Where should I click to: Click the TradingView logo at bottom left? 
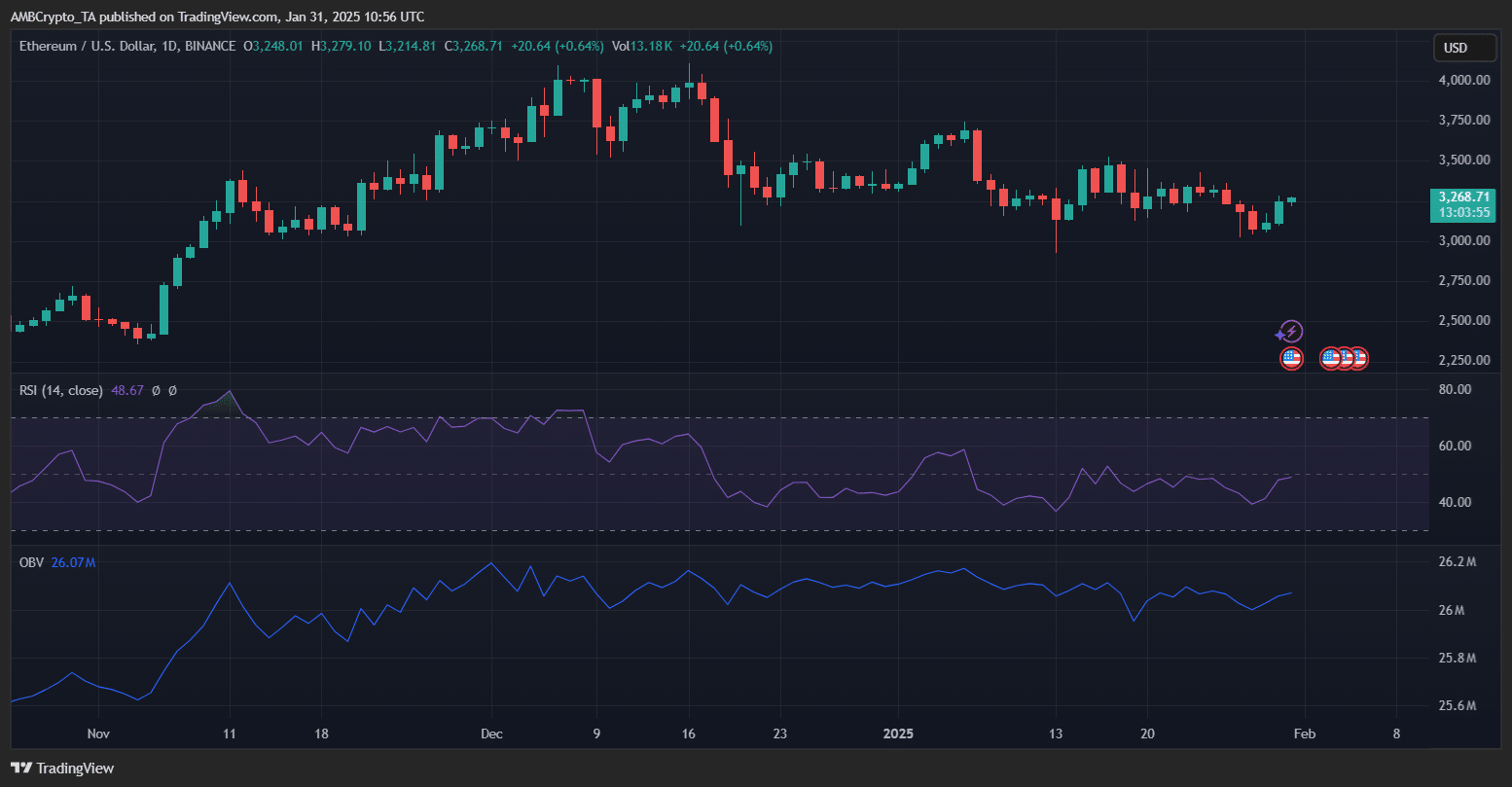point(62,768)
